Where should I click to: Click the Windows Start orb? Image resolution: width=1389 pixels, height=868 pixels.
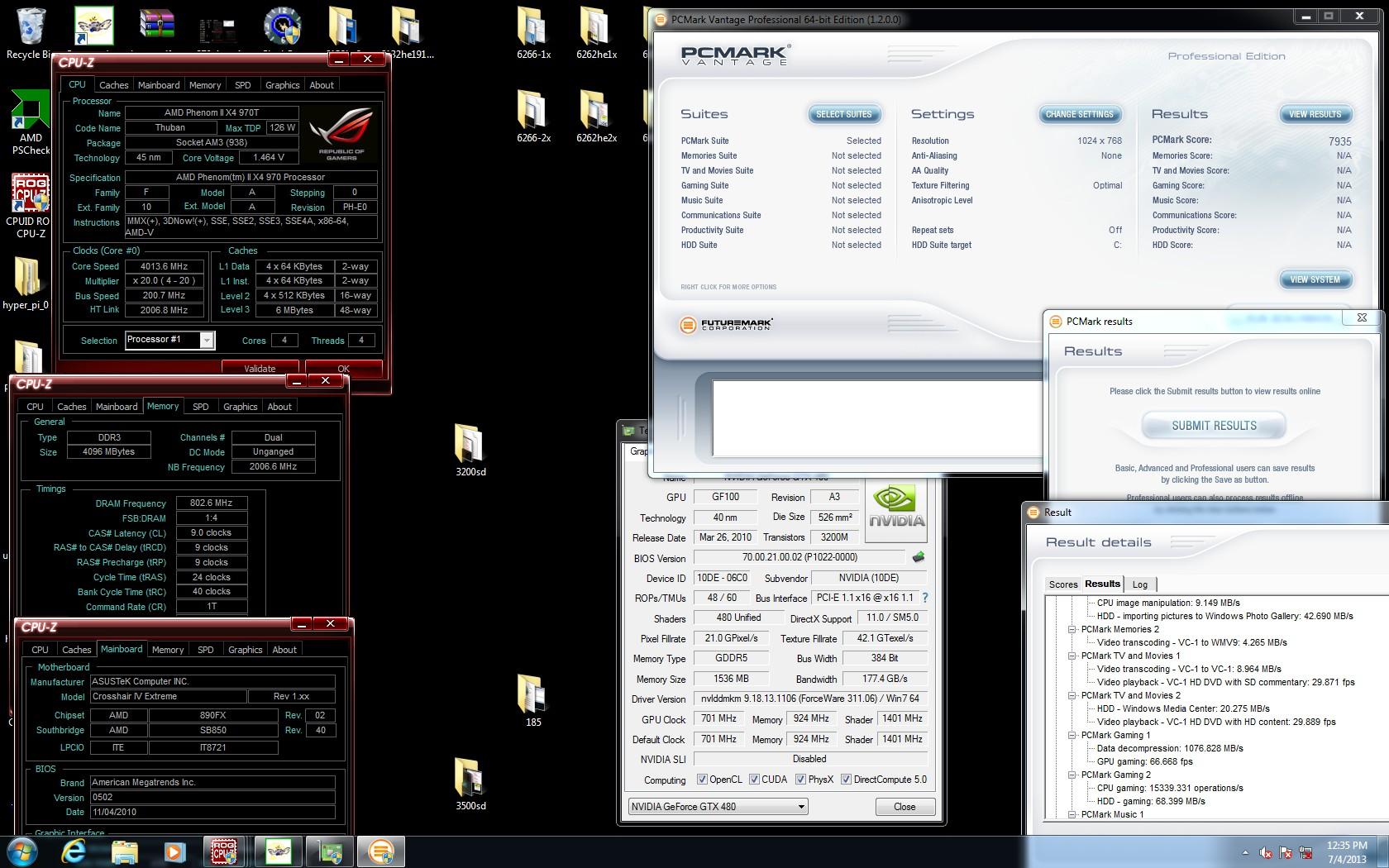coord(22,851)
